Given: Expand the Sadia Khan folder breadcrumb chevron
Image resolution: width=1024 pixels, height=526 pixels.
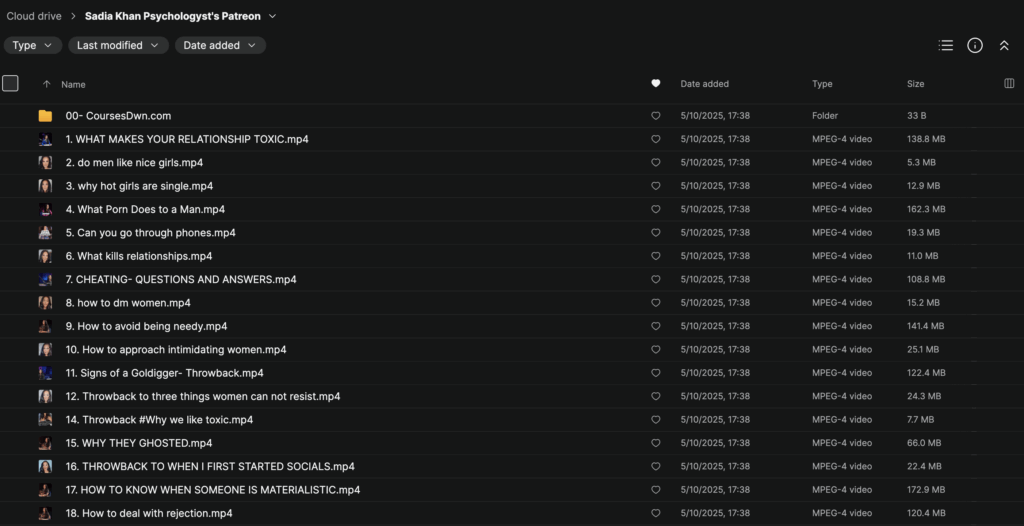Looking at the screenshot, I should click(273, 16).
